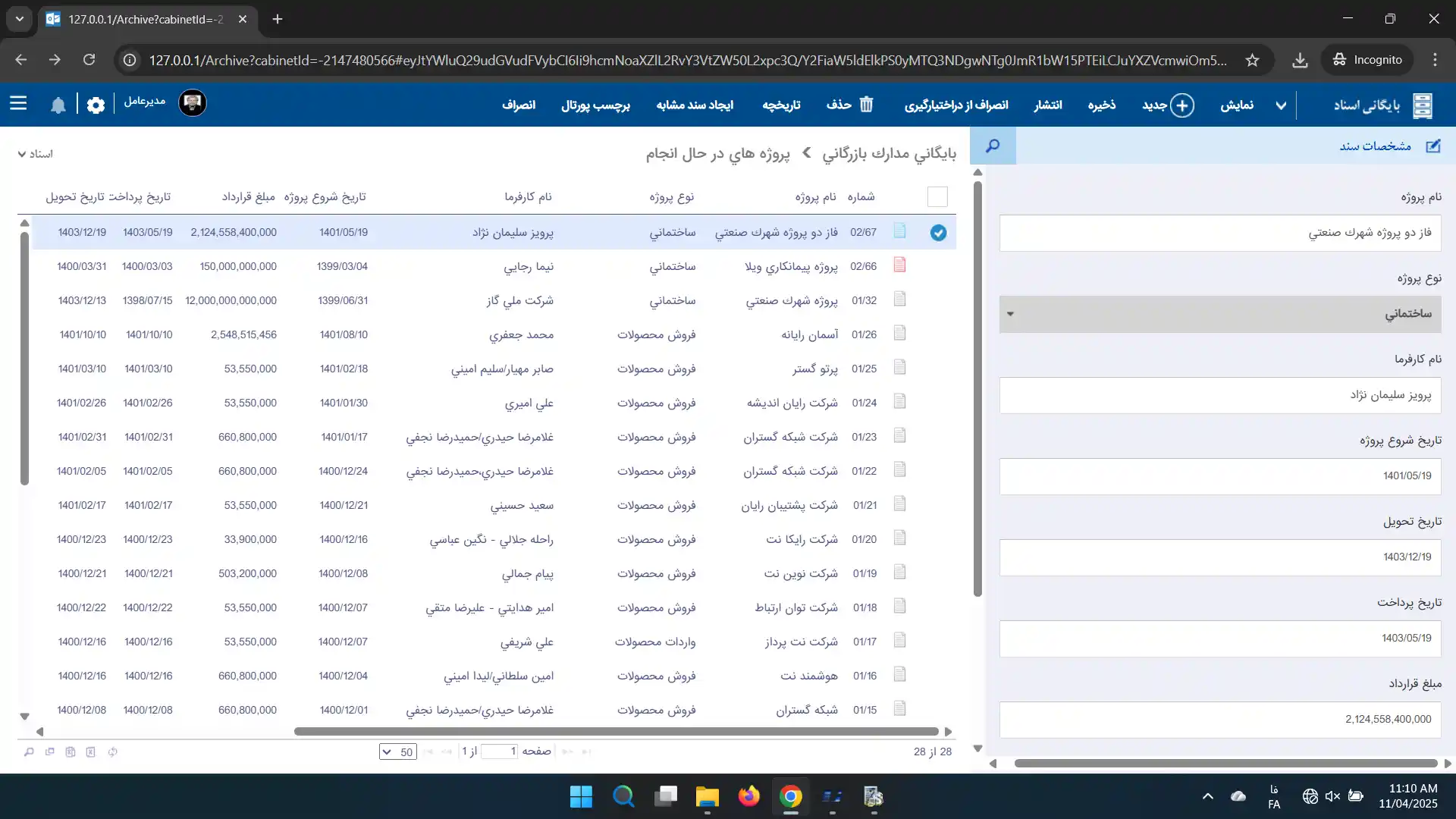Click the red document icon of row 02/66

[x=899, y=265]
